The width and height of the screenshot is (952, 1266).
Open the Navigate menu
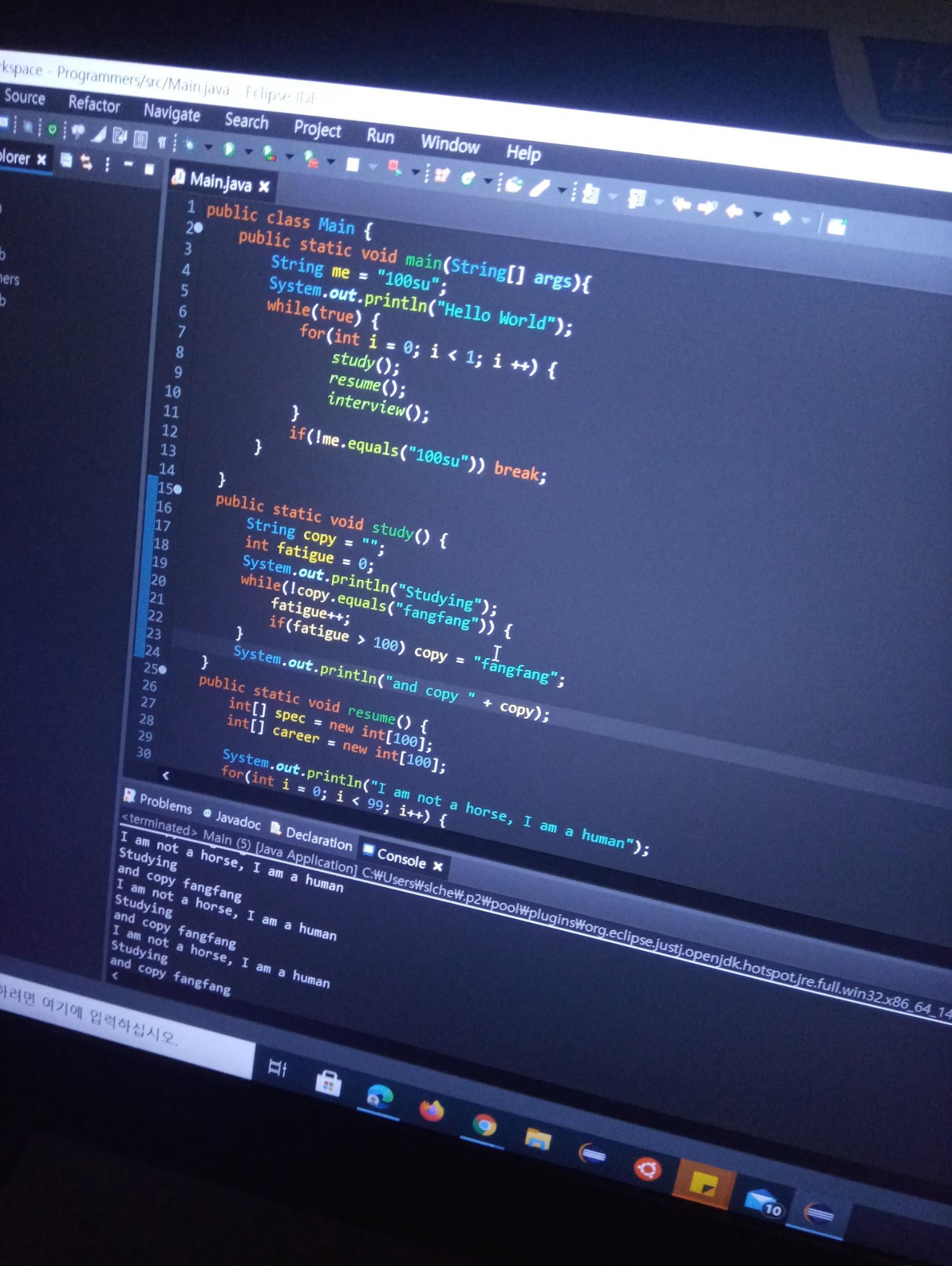click(x=172, y=113)
